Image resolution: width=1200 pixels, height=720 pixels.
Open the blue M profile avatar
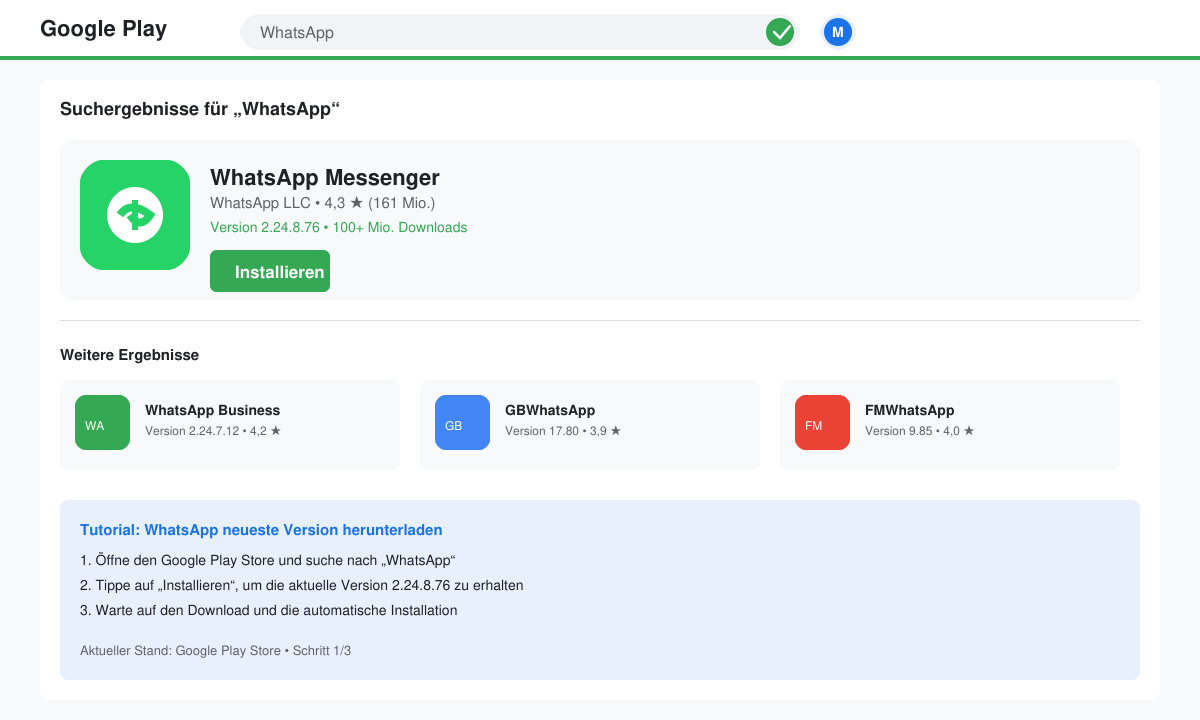tap(838, 32)
